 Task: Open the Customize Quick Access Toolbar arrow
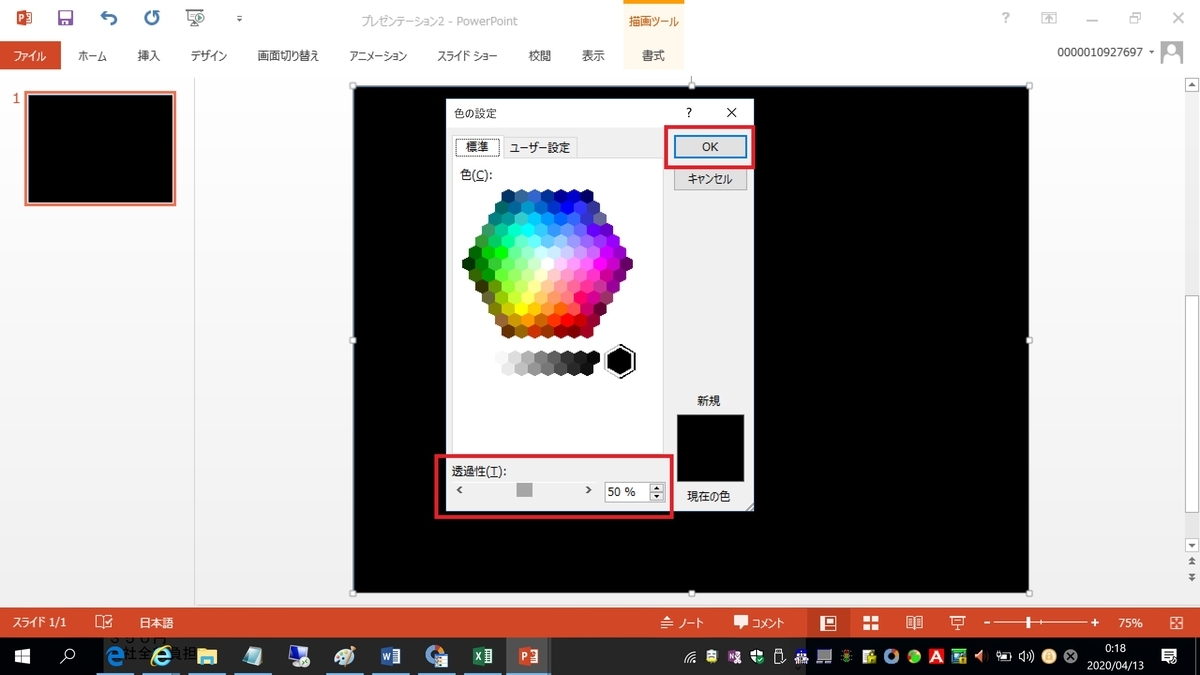[x=239, y=19]
